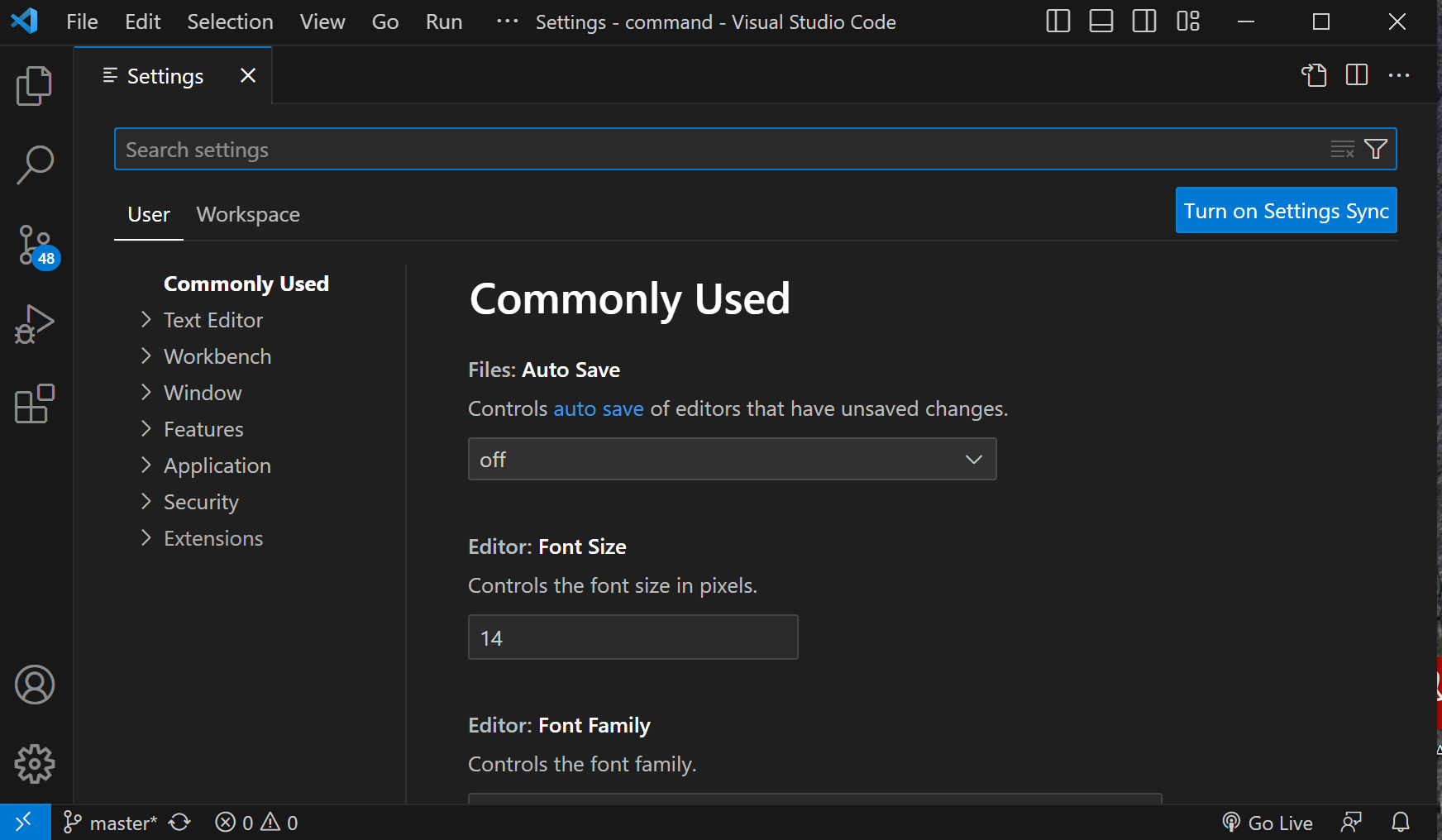Open status bar feedback account icon
Viewport: 1442px width, 840px height.
[x=1351, y=823]
